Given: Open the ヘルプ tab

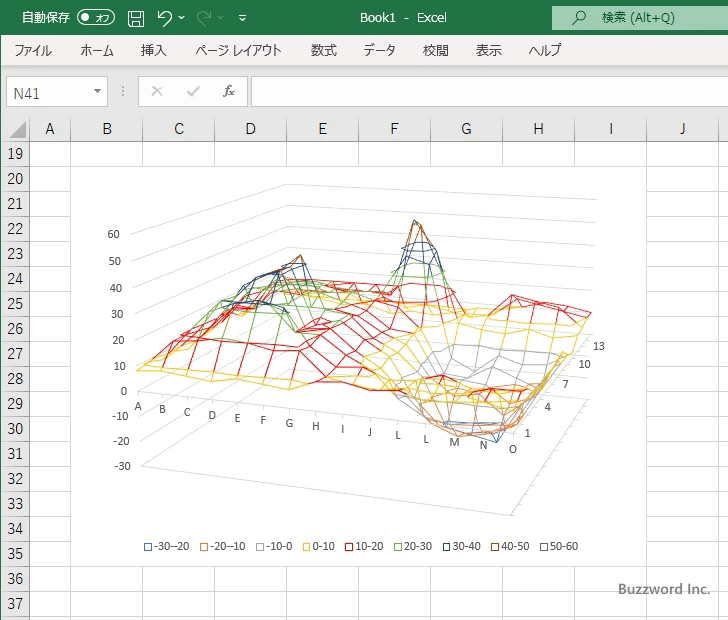Looking at the screenshot, I should tap(545, 50).
